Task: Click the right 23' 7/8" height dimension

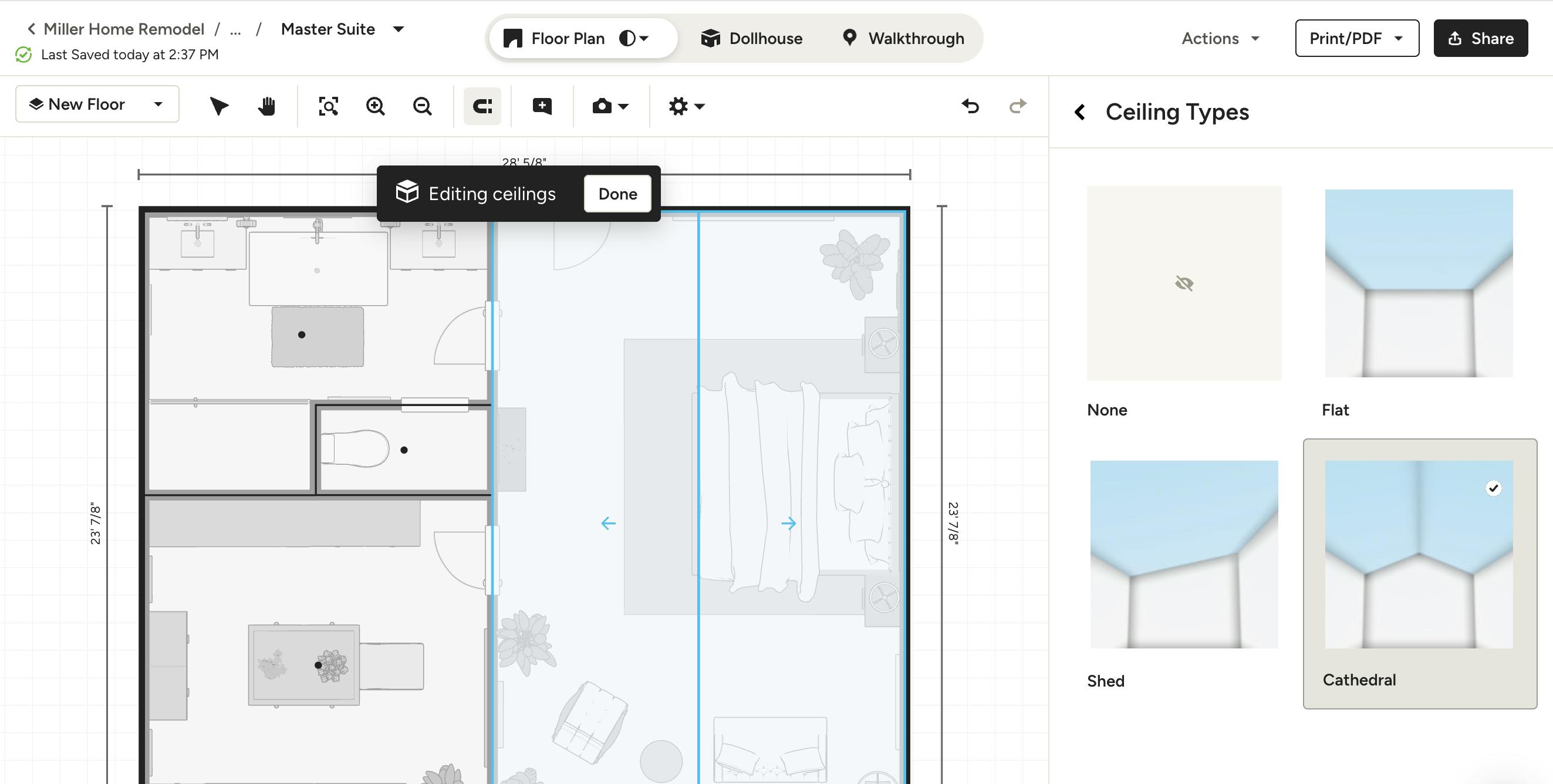Action: point(953,523)
